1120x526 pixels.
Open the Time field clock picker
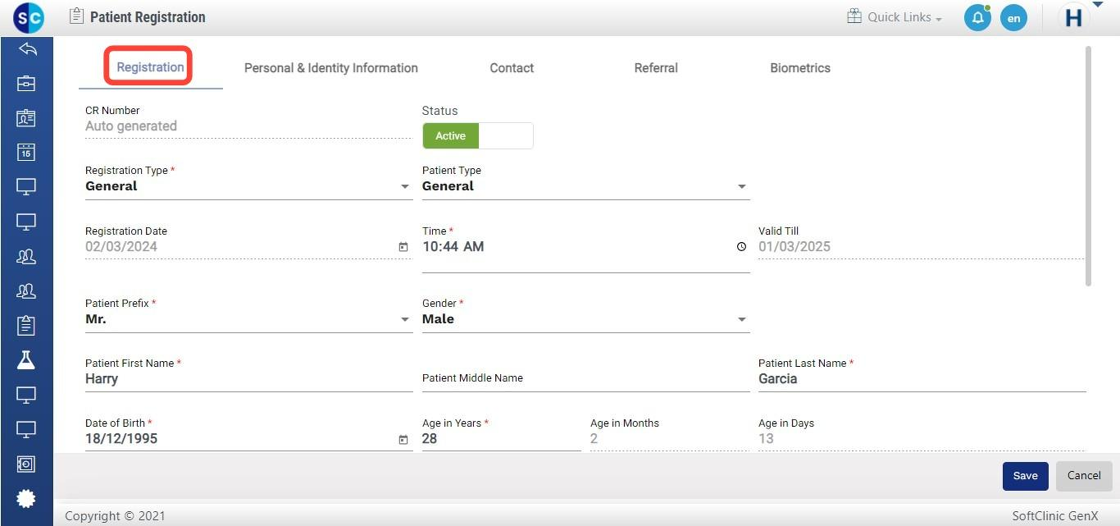pyautogui.click(x=741, y=247)
